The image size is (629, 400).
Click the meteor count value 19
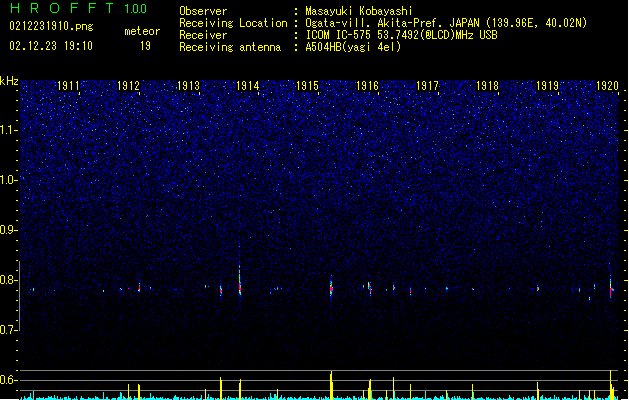(x=145, y=46)
